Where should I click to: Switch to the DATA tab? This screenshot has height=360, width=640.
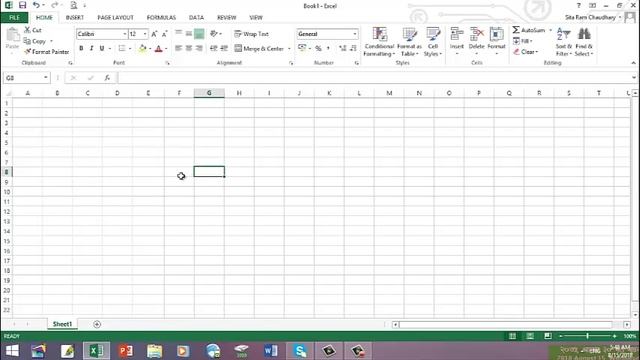click(196, 18)
